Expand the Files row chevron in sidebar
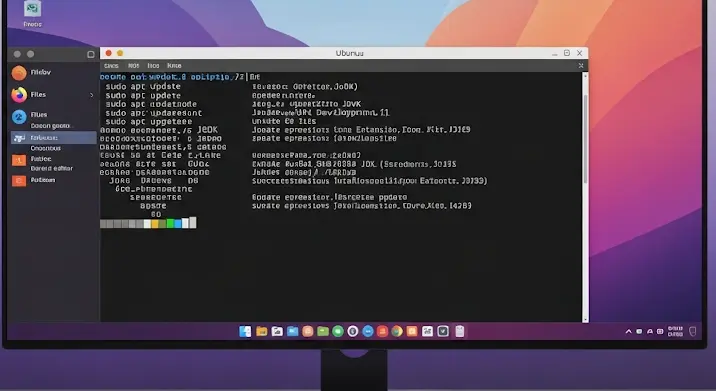 (92, 95)
